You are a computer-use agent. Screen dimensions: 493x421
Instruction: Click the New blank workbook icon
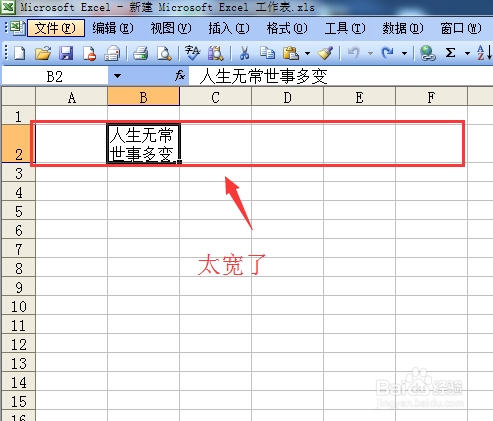(20, 53)
